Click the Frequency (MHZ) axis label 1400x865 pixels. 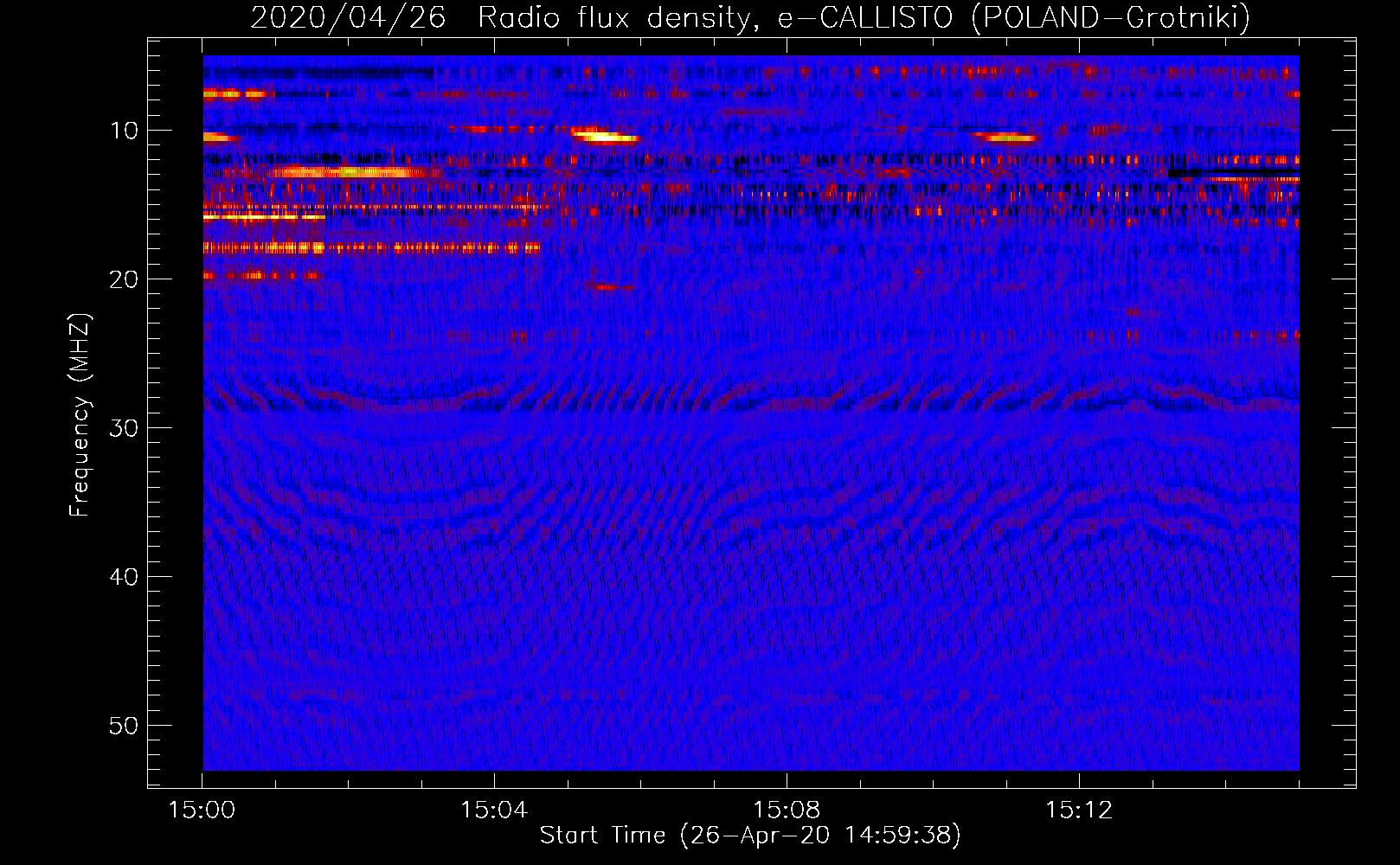[80, 414]
